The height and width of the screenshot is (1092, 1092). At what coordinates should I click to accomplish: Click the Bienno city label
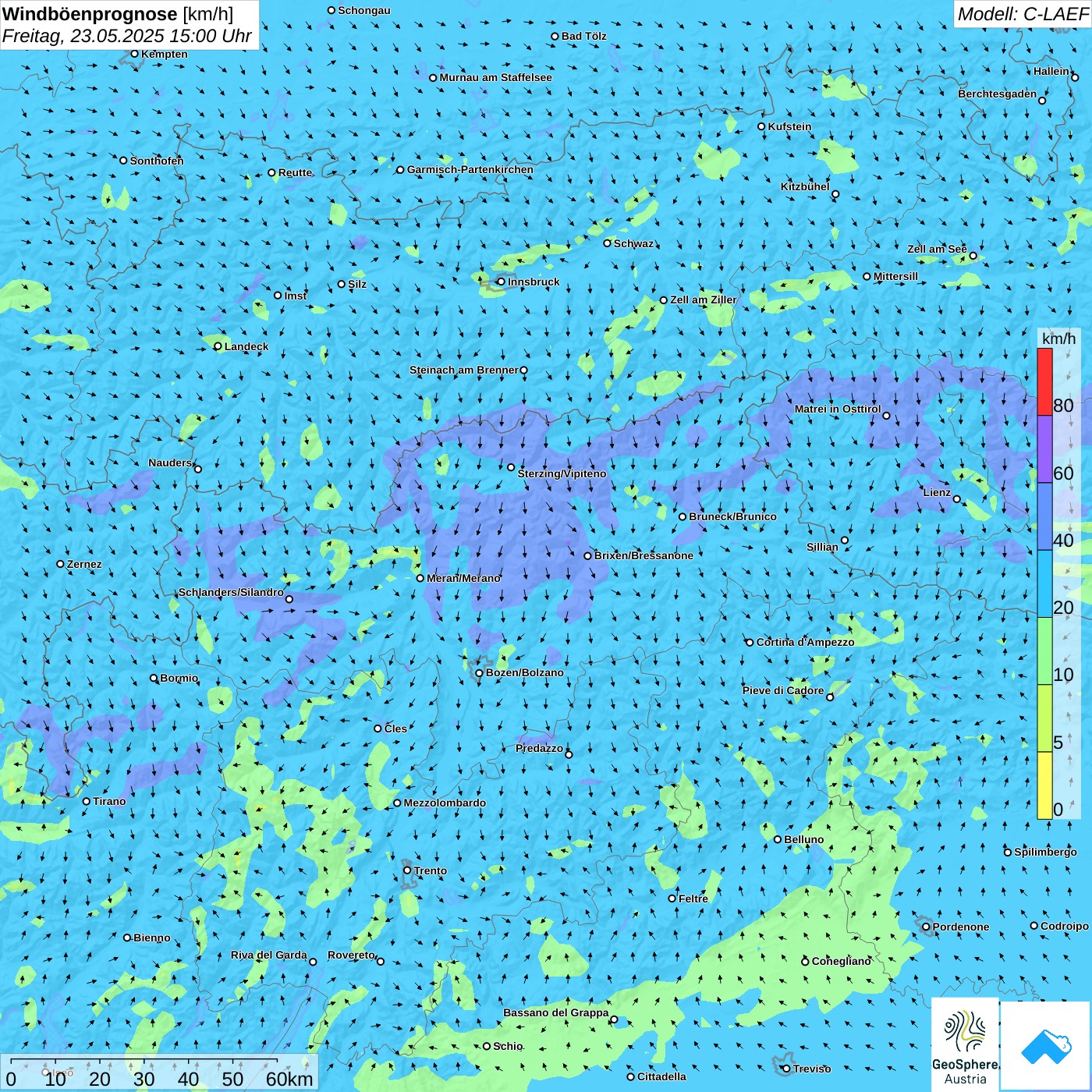point(151,938)
